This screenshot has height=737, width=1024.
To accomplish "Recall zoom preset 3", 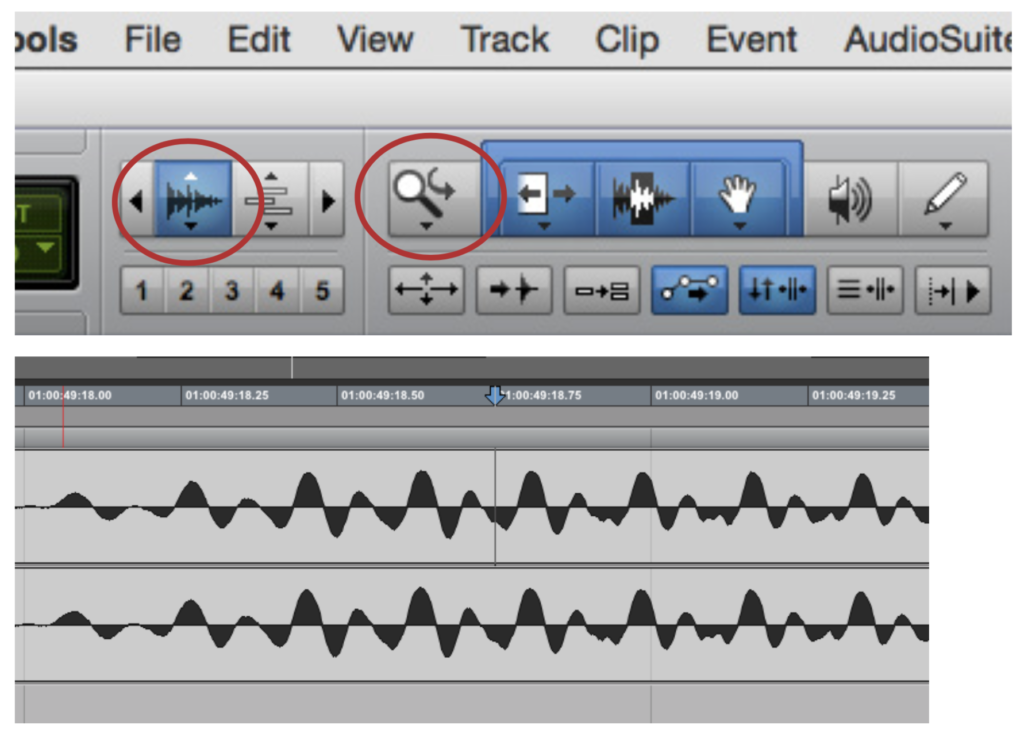I will click(232, 290).
